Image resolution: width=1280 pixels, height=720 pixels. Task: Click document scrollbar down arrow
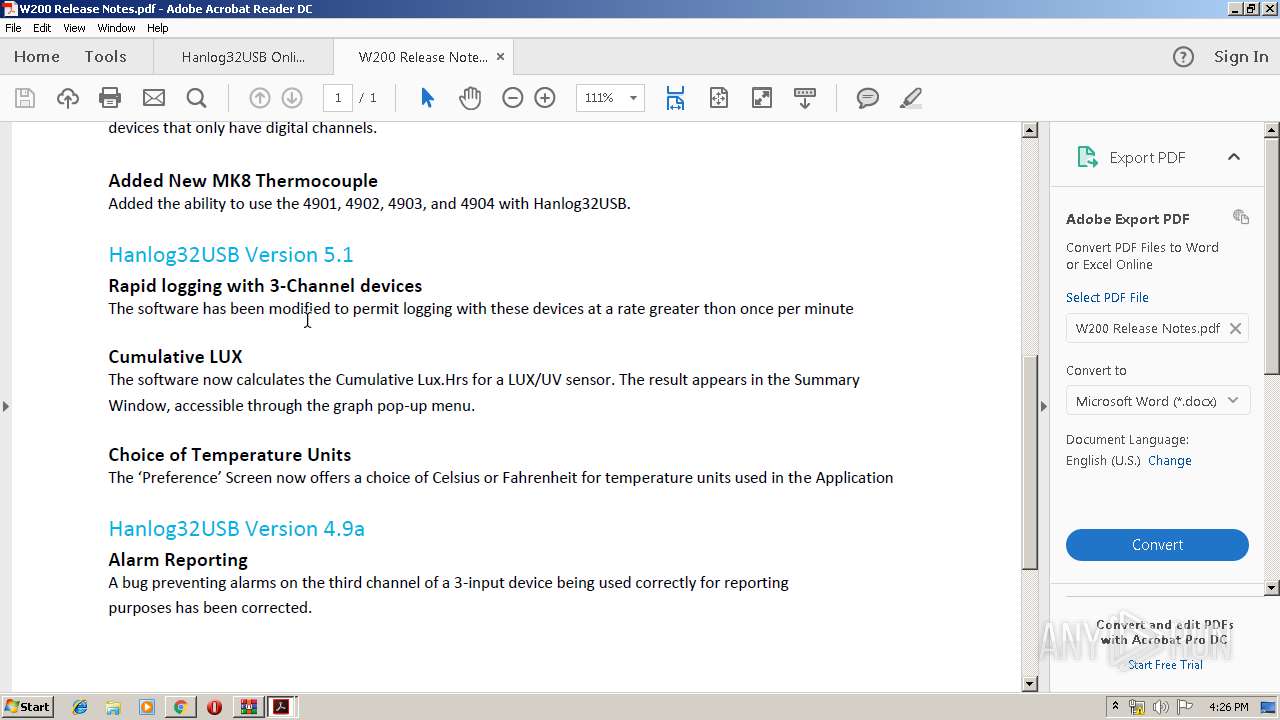(1030, 684)
